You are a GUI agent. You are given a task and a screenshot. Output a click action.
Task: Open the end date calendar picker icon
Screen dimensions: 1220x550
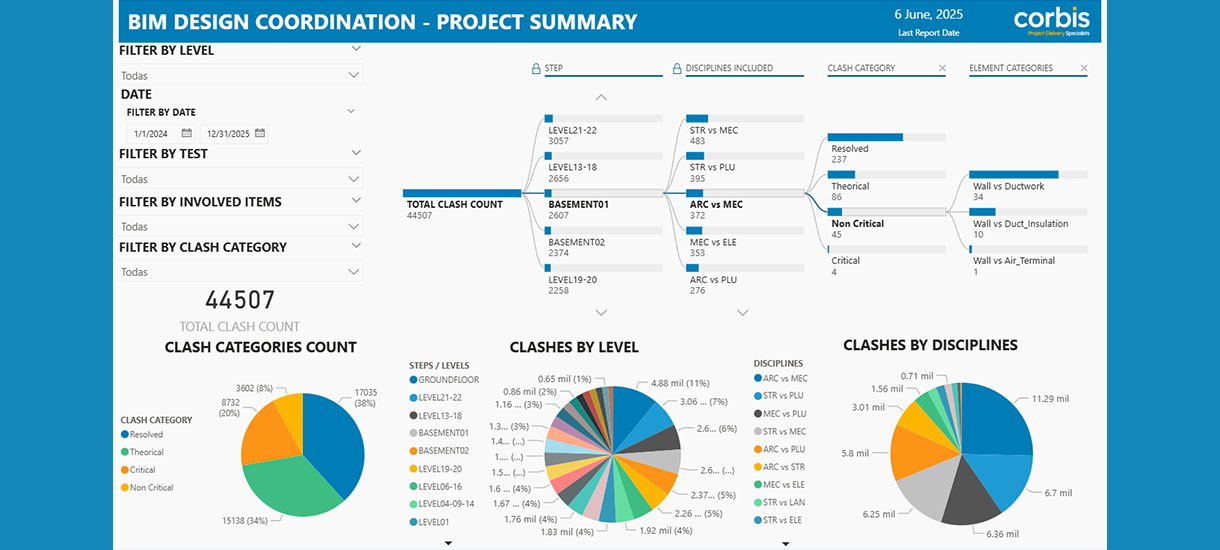pos(260,133)
